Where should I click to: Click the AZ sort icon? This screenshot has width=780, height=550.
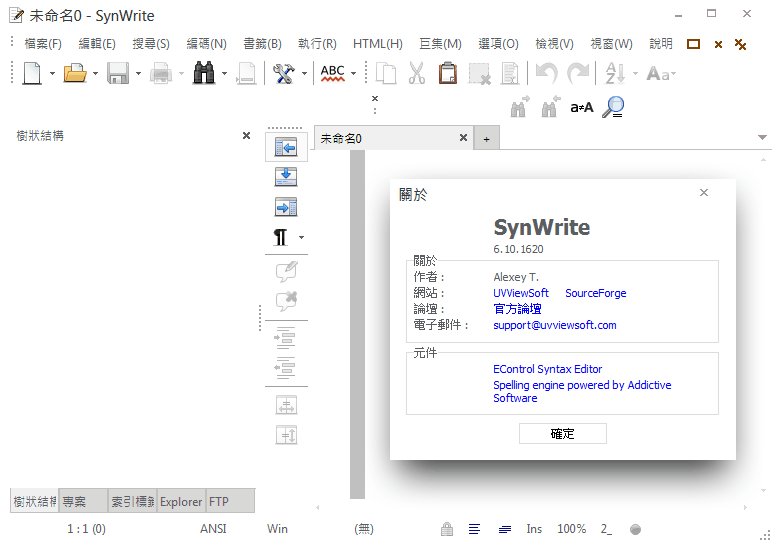[x=615, y=74]
